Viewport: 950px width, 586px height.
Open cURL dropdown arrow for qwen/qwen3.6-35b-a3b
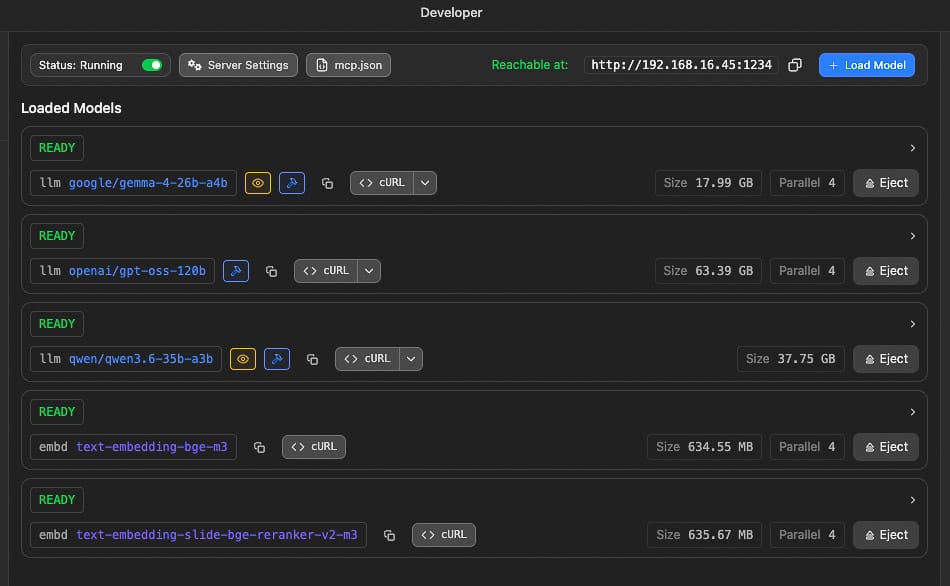[x=411, y=359]
